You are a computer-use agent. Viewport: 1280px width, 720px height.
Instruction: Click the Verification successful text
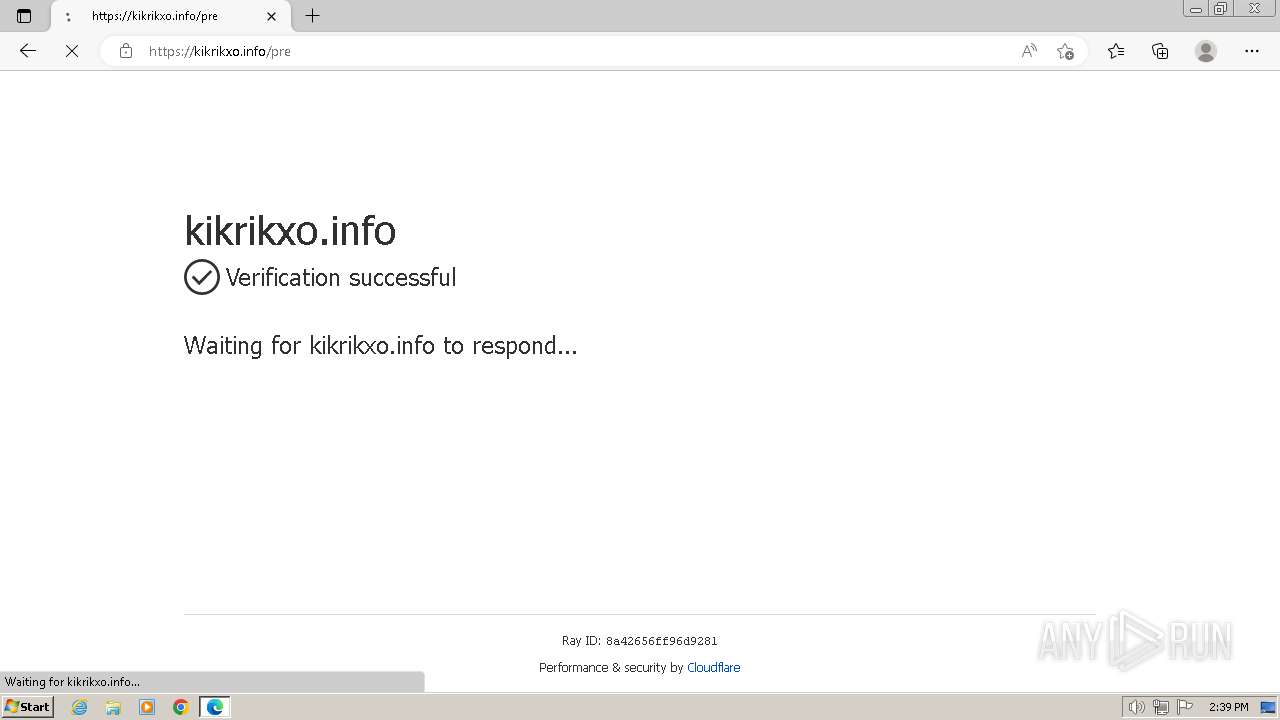(x=341, y=277)
